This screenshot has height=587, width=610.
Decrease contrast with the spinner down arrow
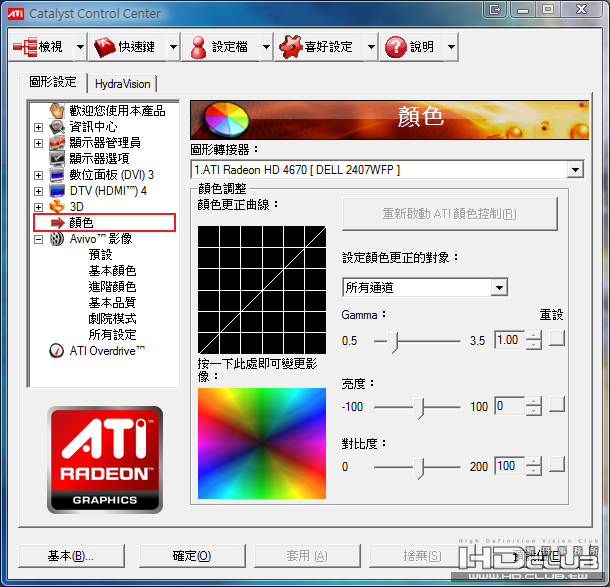tap(533, 471)
